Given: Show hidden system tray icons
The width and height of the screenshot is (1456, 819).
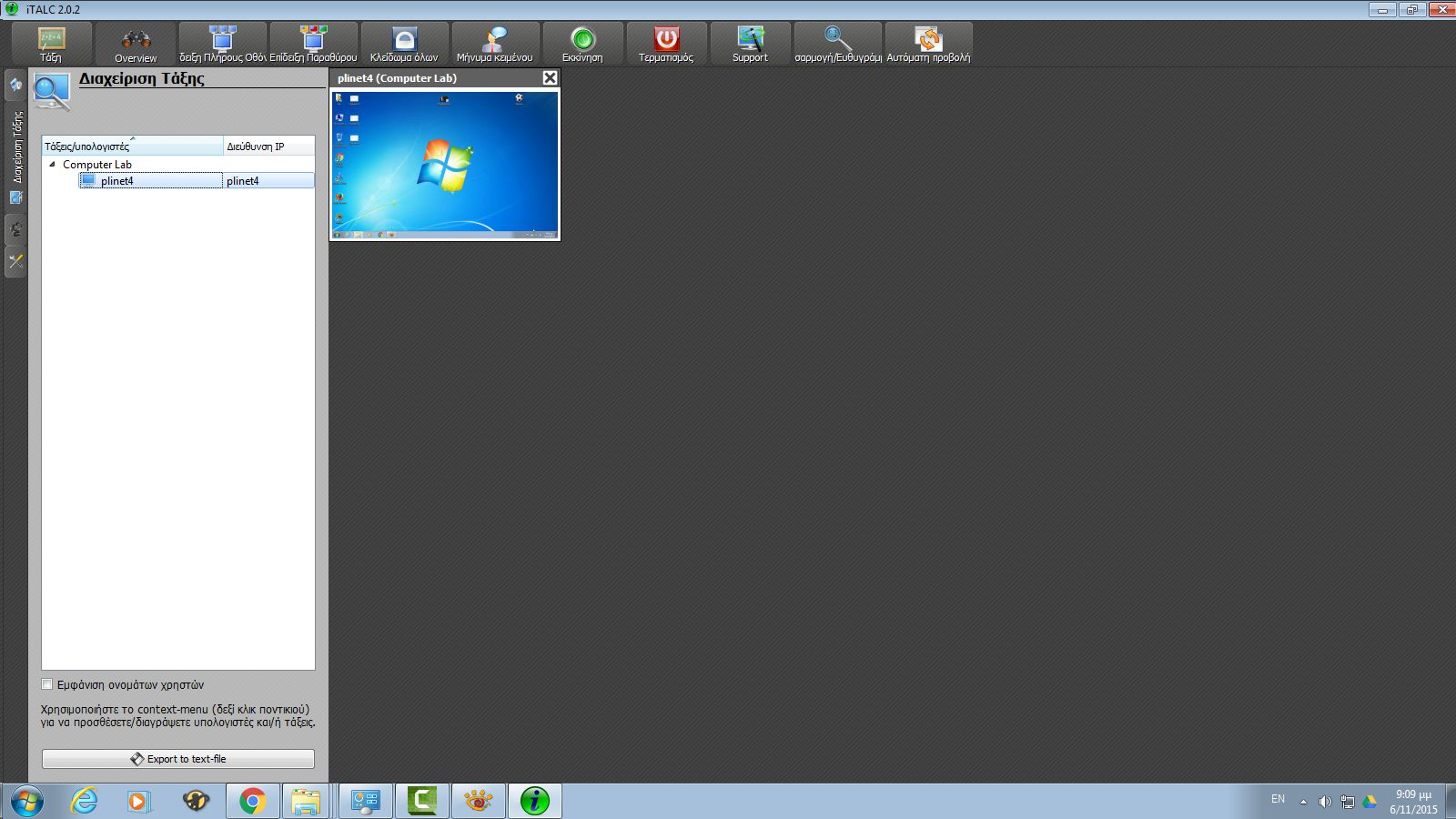Looking at the screenshot, I should pos(1303,802).
